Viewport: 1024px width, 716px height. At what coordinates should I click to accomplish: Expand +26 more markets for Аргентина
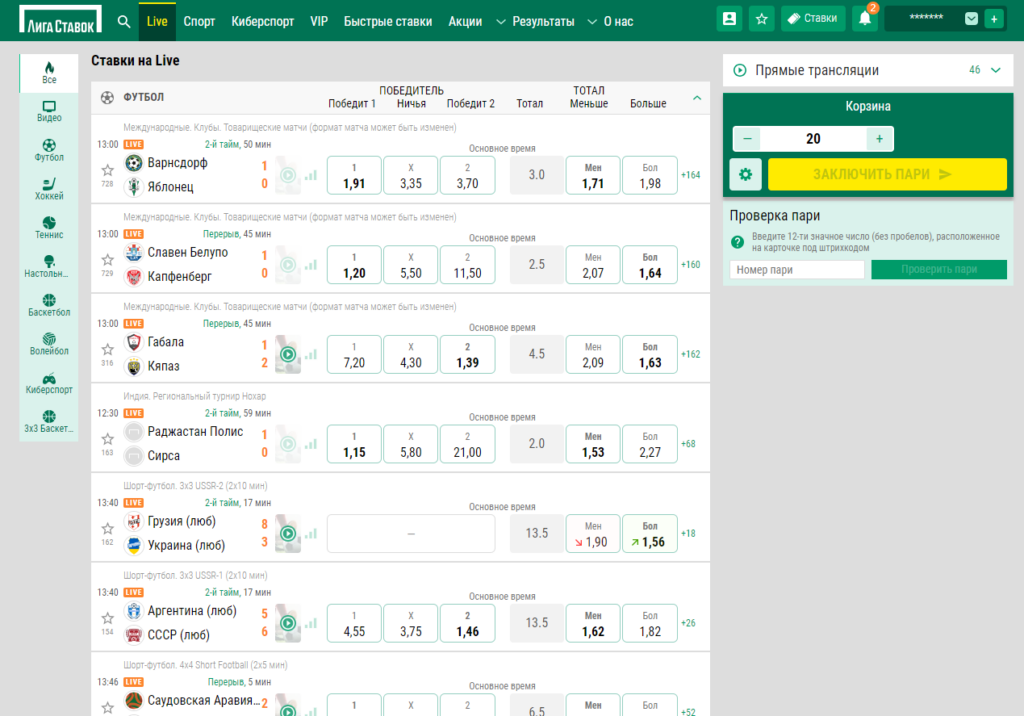pyautogui.click(x=688, y=623)
